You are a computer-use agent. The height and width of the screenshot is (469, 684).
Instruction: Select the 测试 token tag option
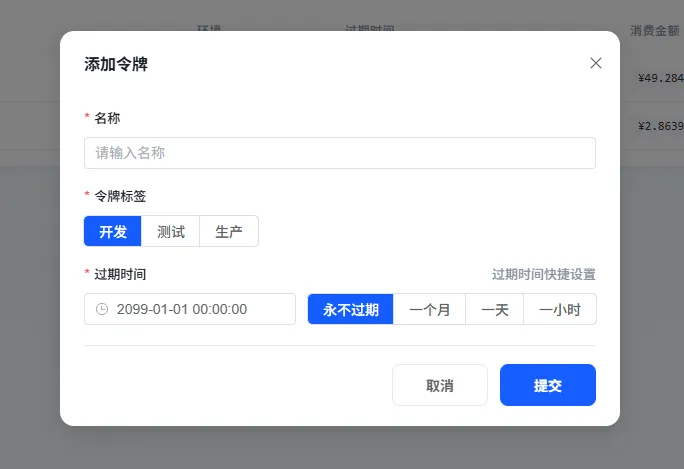point(171,231)
